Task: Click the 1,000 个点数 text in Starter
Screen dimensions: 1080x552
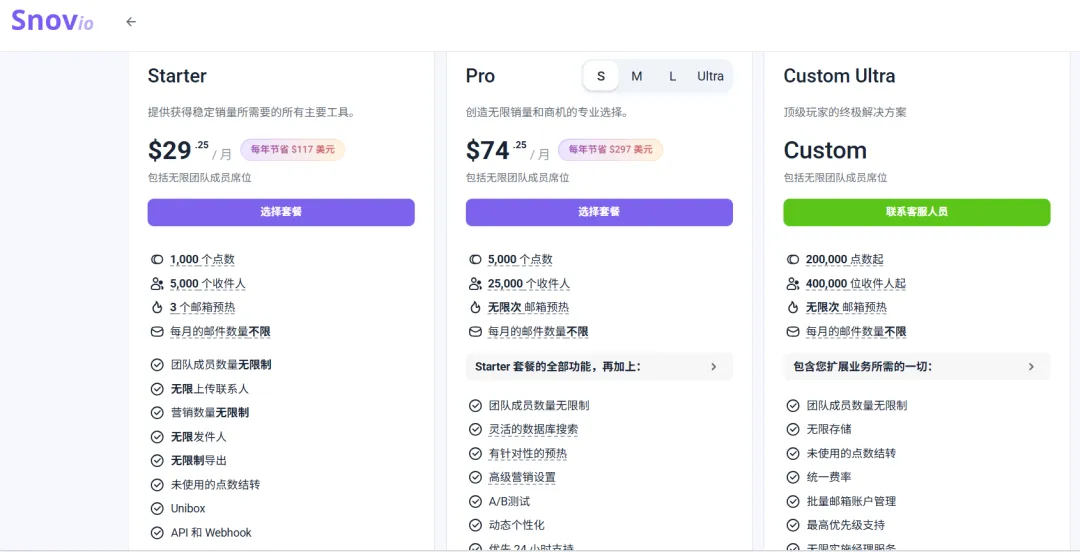Action: (x=202, y=260)
